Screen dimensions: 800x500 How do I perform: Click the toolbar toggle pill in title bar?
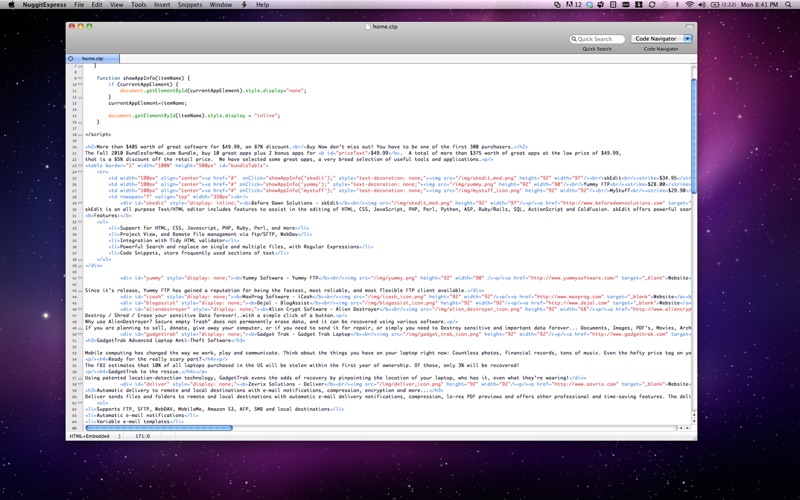[x=689, y=27]
